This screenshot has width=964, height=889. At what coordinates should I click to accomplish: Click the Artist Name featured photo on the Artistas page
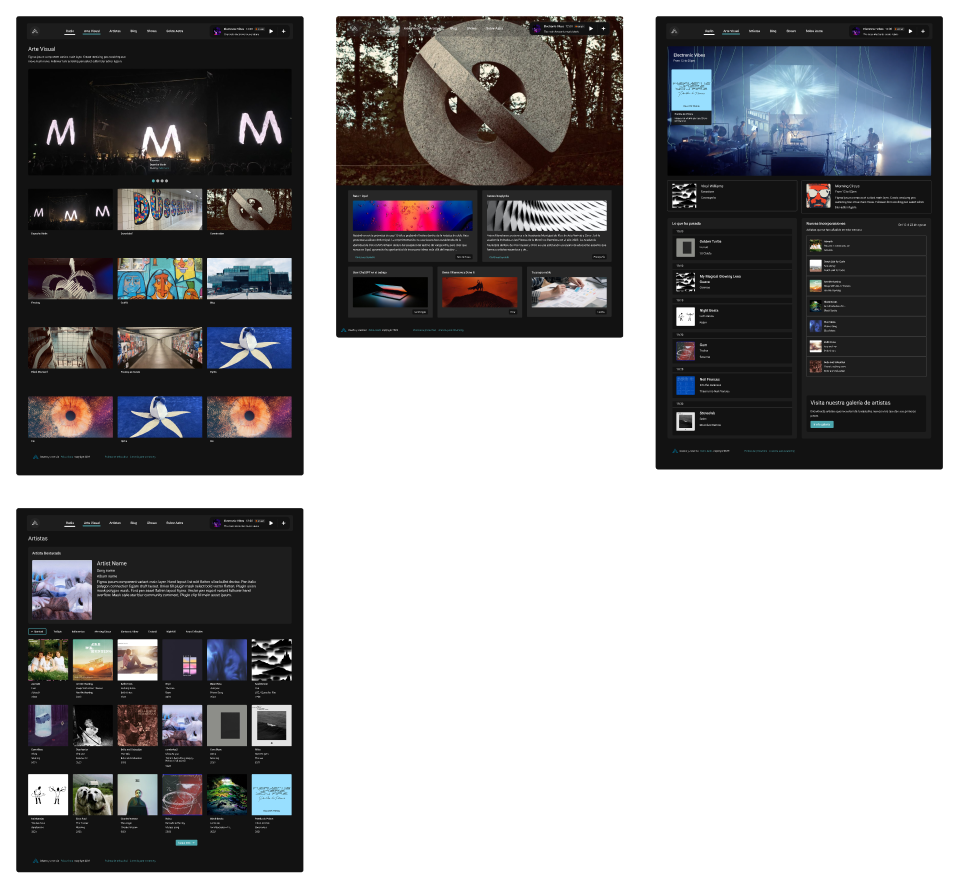click(62, 589)
